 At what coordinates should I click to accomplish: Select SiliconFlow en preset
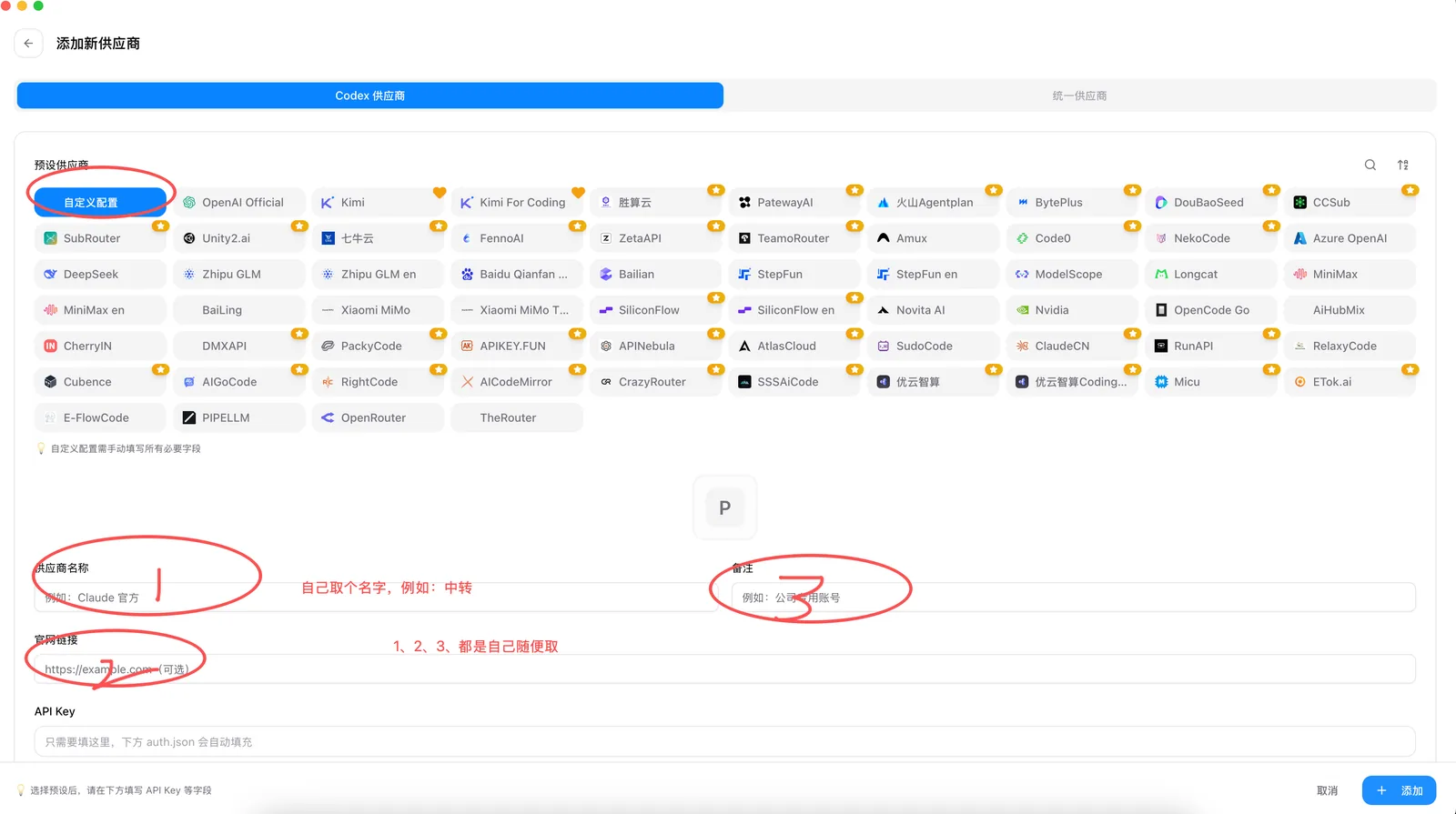coord(794,310)
